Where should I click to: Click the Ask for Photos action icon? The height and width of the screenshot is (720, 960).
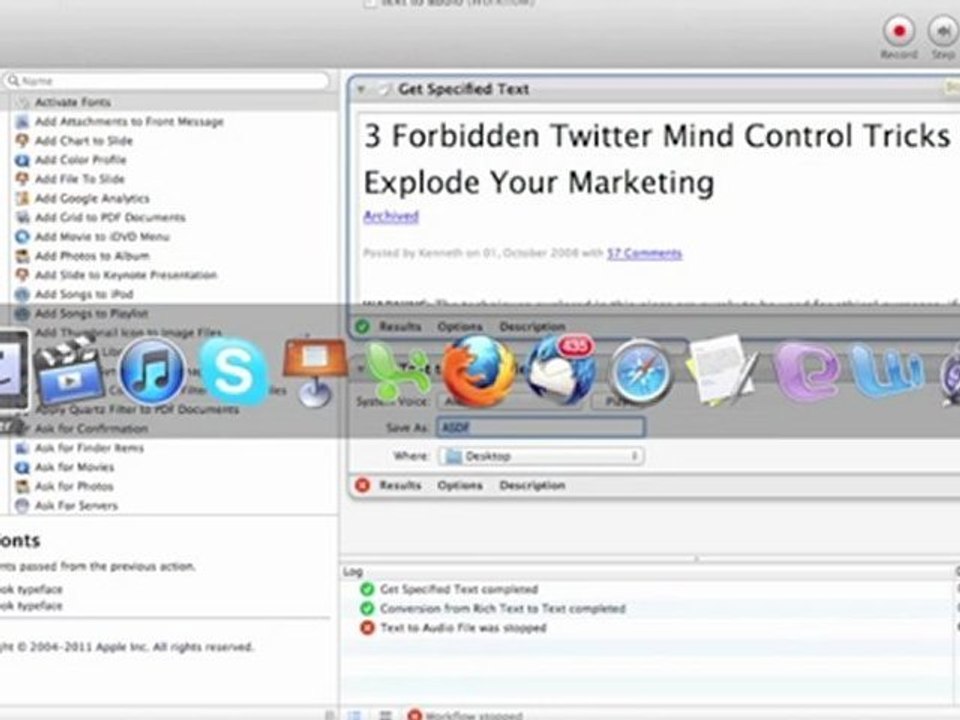tap(22, 486)
